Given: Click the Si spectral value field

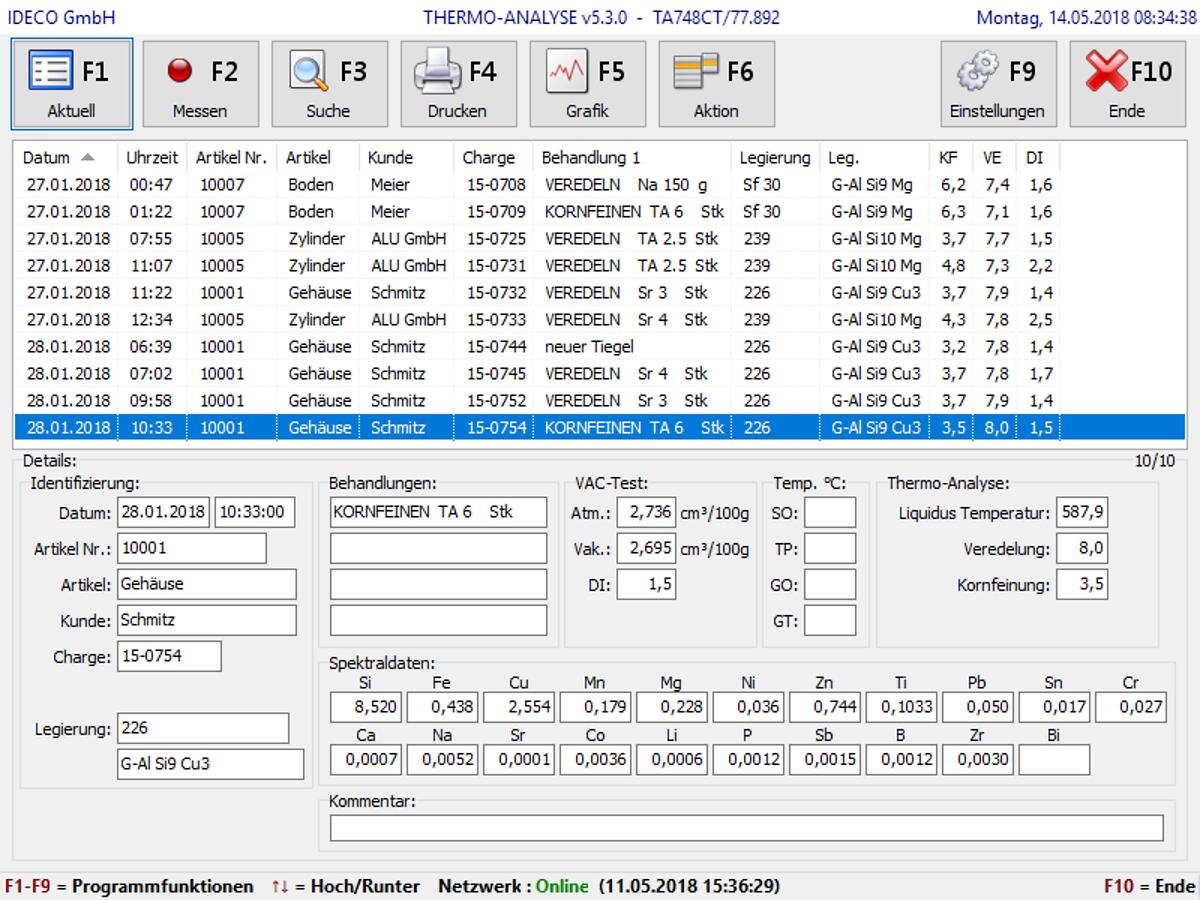Looking at the screenshot, I should 365,707.
